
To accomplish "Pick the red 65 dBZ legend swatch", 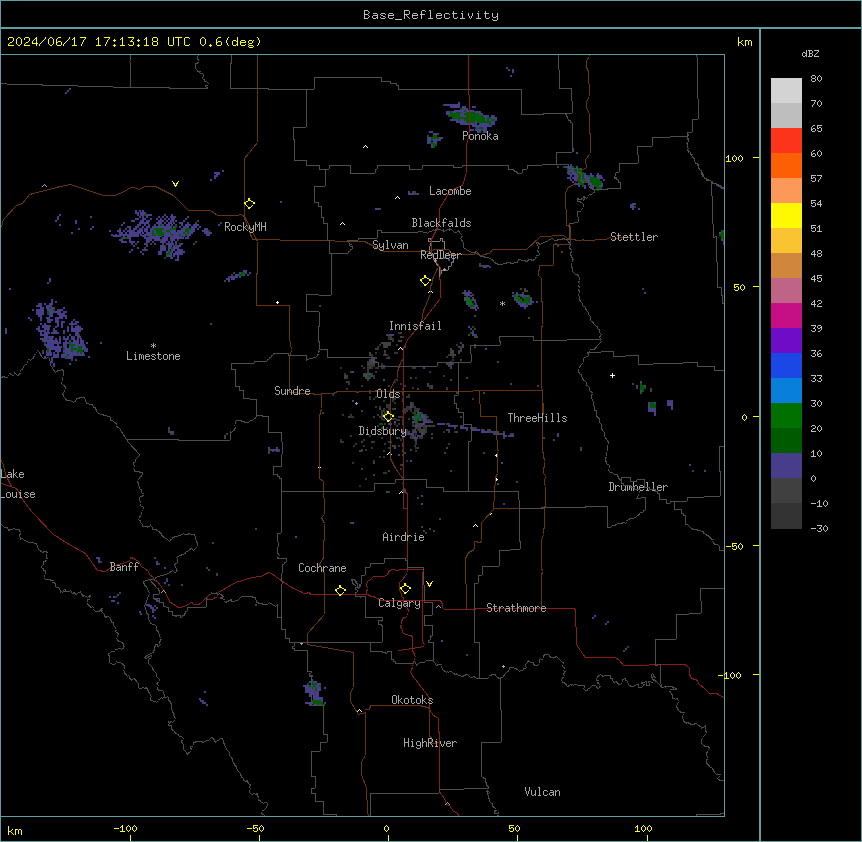I will point(786,140).
